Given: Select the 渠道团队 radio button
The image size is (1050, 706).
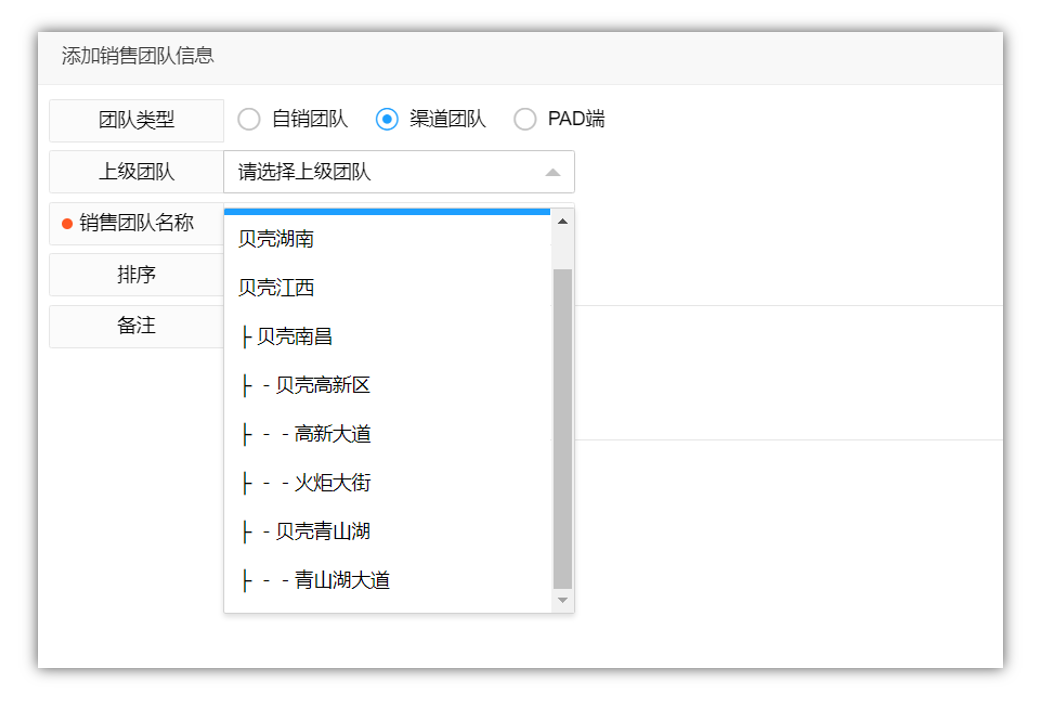Looking at the screenshot, I should [387, 119].
